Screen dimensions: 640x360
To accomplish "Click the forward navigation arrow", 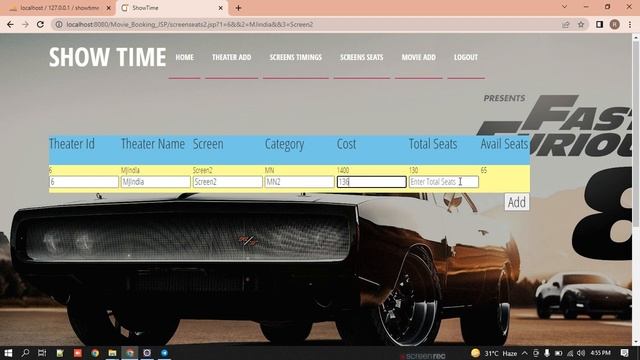I will [x=25, y=24].
